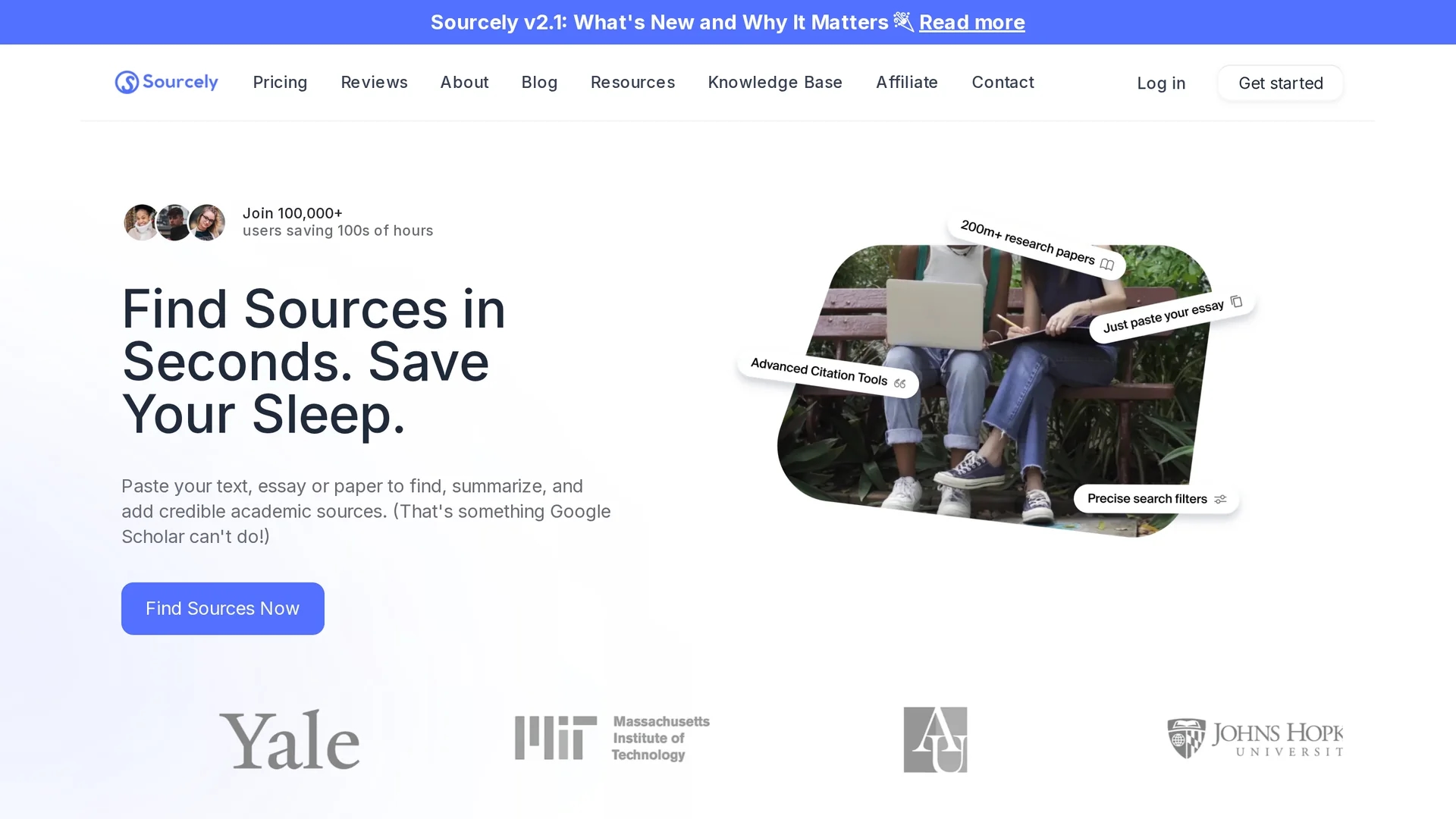Click the third user avatar with glasses
Viewport: 1456px width, 819px height.
(x=206, y=222)
